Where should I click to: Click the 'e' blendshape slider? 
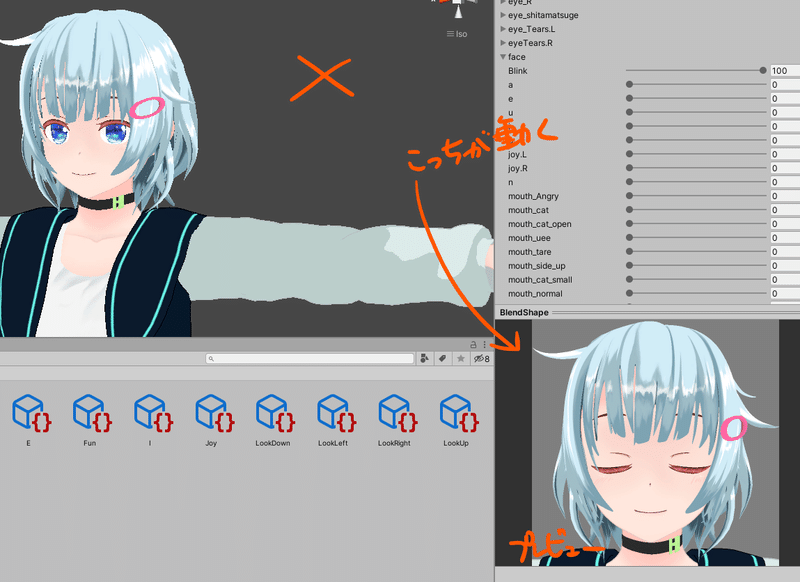pyautogui.click(x=696, y=98)
